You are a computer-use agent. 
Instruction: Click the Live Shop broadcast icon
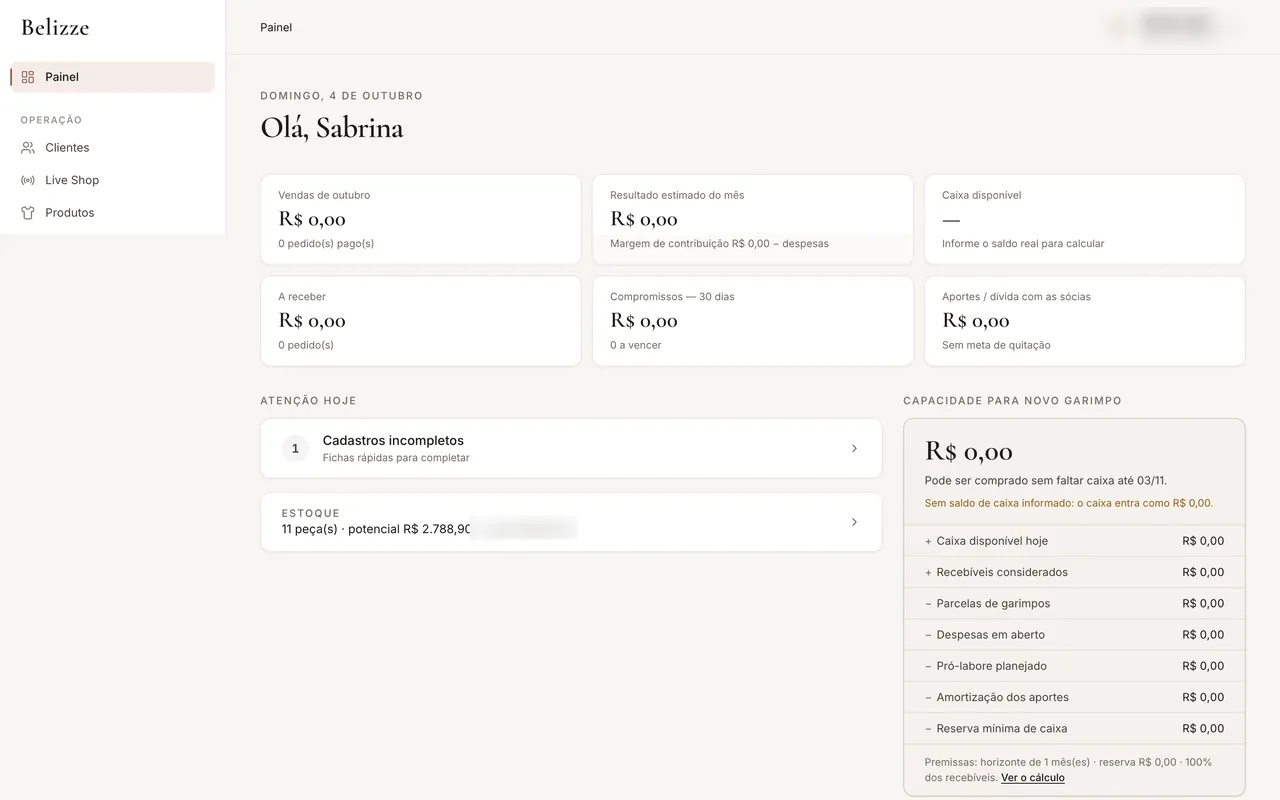click(28, 180)
